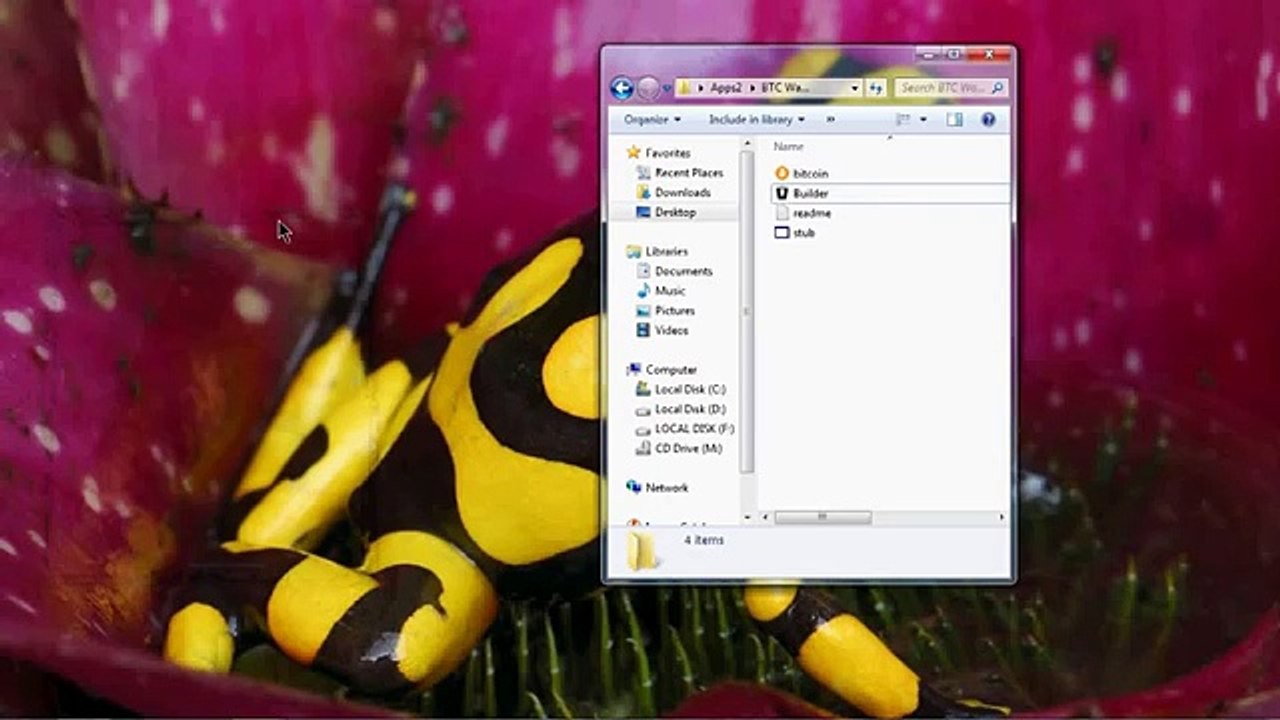The width and height of the screenshot is (1280, 720).
Task: Select Computer in the navigation pane
Action: click(670, 369)
